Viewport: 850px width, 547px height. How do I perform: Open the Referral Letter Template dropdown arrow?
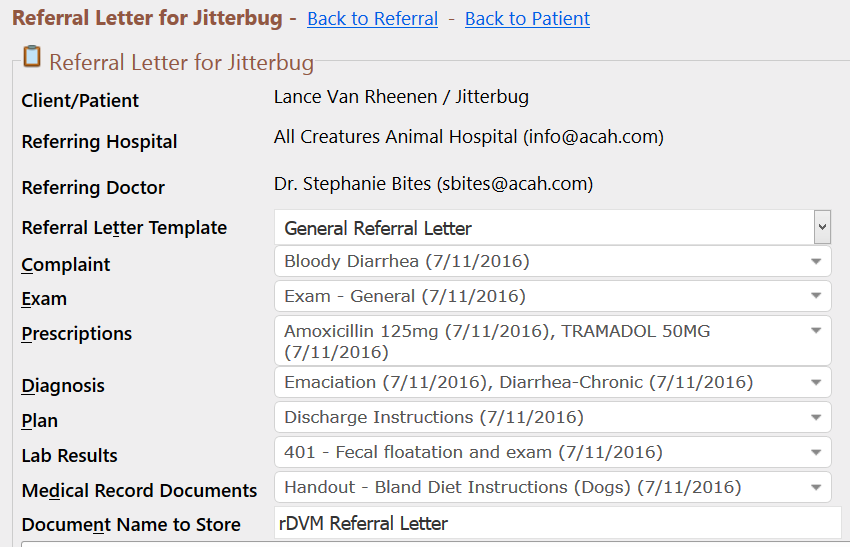coord(822,227)
